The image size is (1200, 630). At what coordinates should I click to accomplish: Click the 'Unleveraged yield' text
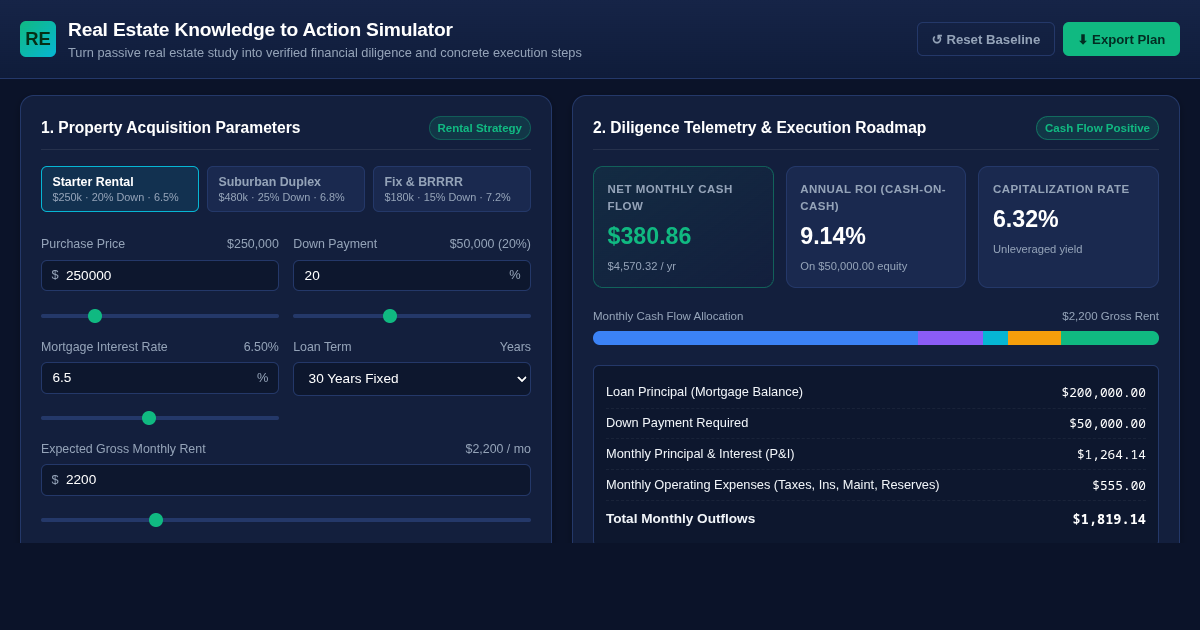(x=1037, y=249)
